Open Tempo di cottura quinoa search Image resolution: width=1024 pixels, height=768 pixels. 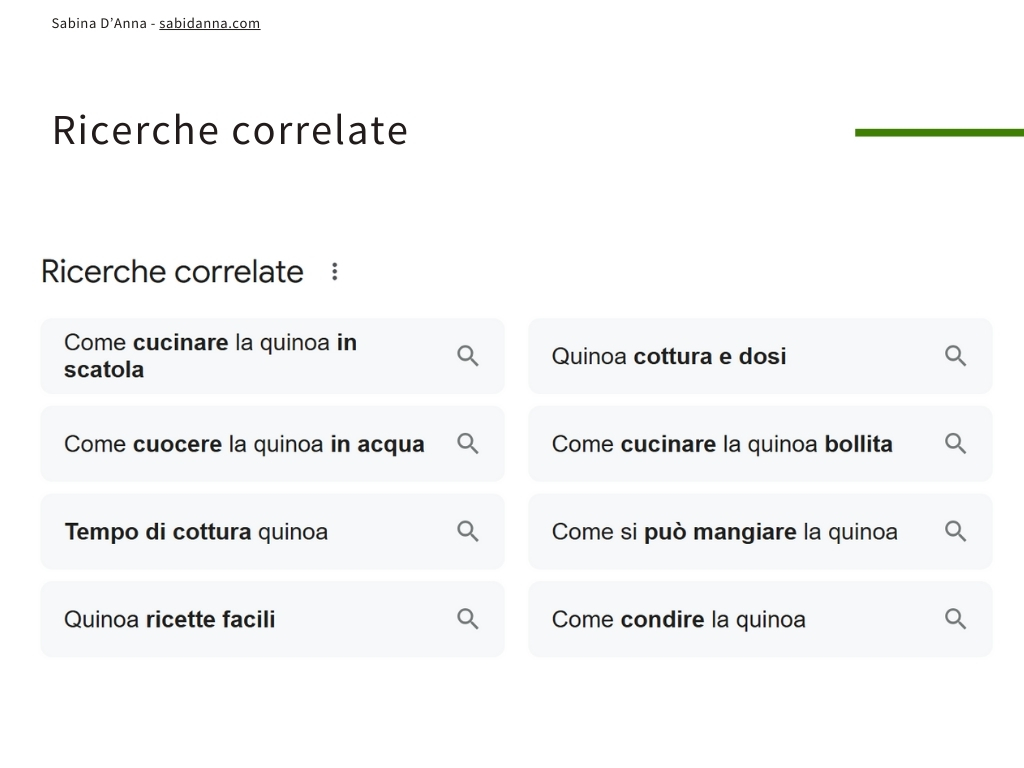272,531
